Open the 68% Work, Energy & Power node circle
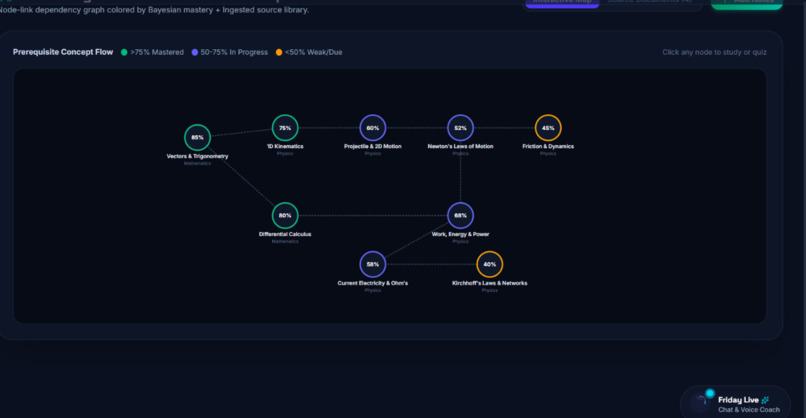 [460, 215]
